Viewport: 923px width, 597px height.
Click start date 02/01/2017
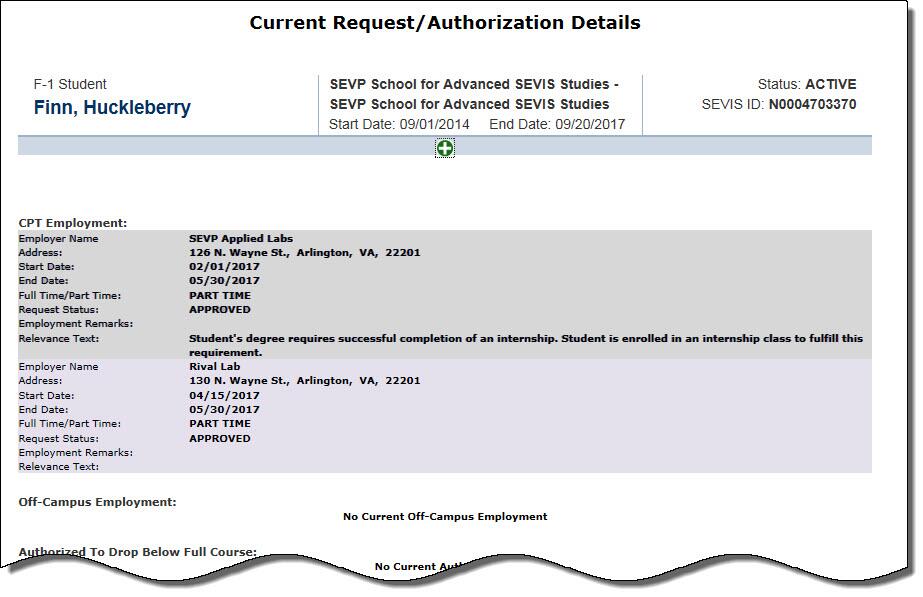coord(224,267)
